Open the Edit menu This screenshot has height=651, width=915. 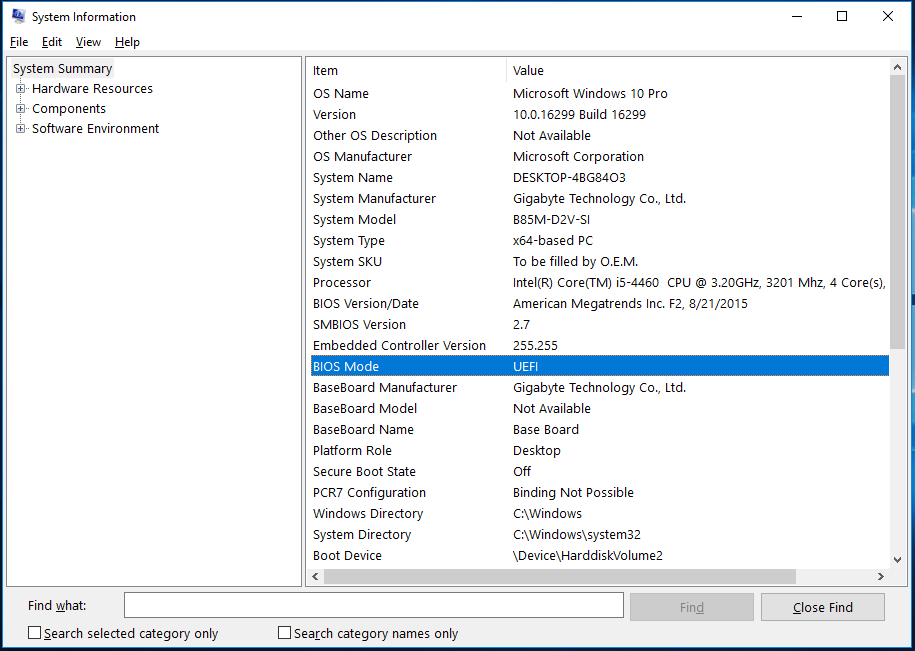point(52,42)
